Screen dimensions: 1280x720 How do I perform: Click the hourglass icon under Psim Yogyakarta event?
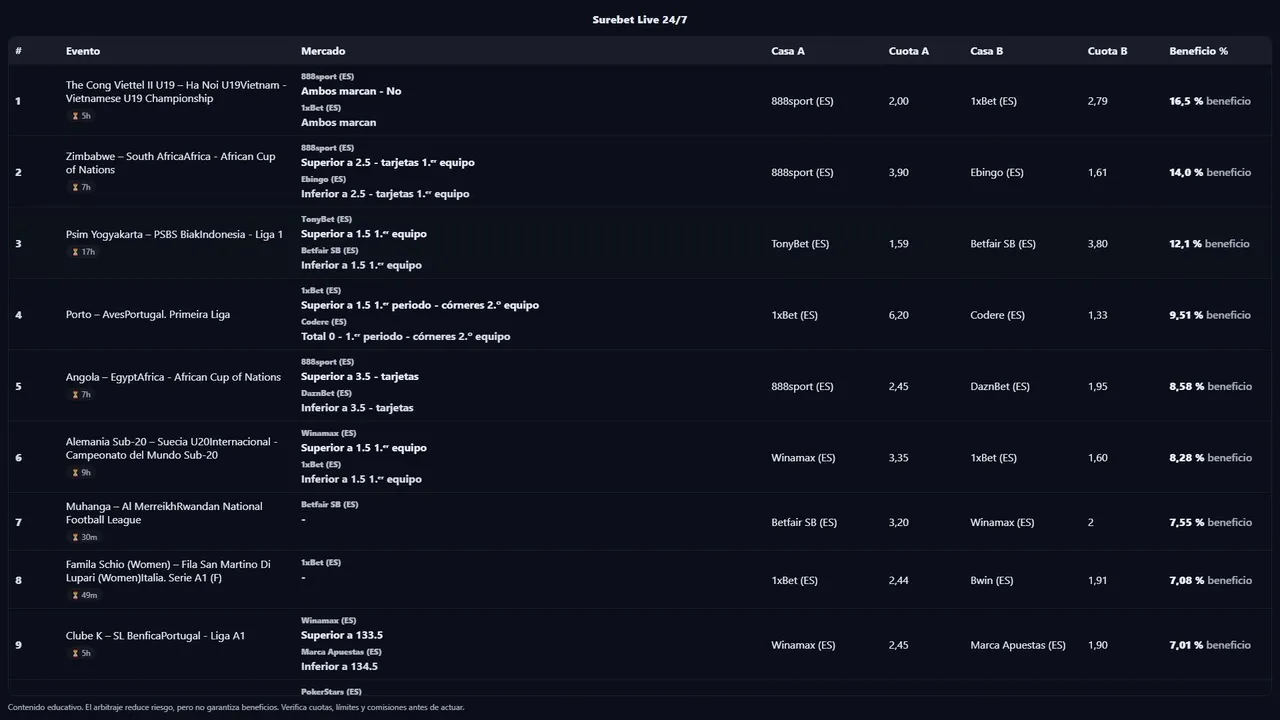click(x=75, y=252)
